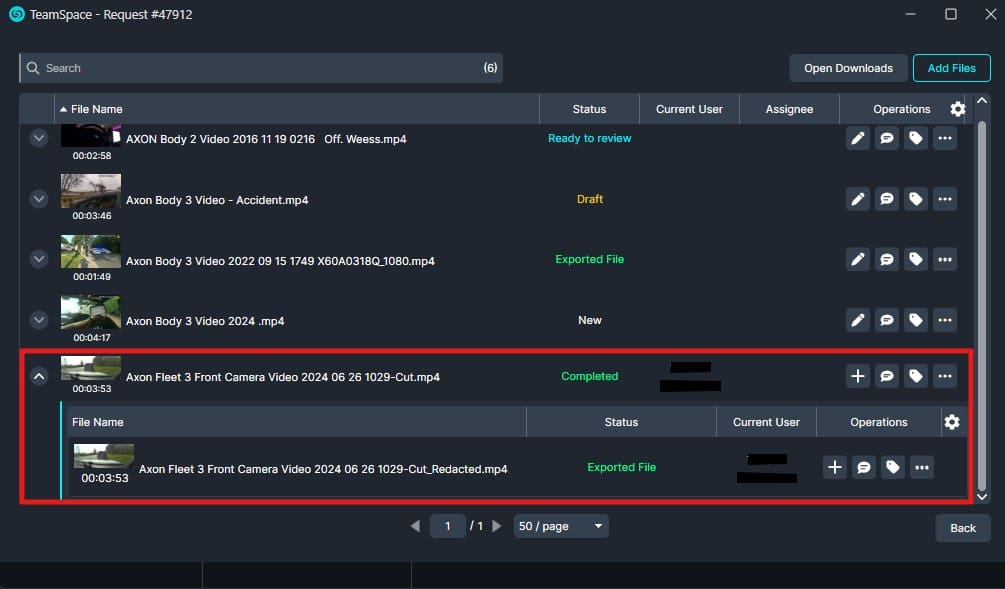Expand the Axon Body 3 Accident row
The image size is (1005, 589).
pos(39,200)
